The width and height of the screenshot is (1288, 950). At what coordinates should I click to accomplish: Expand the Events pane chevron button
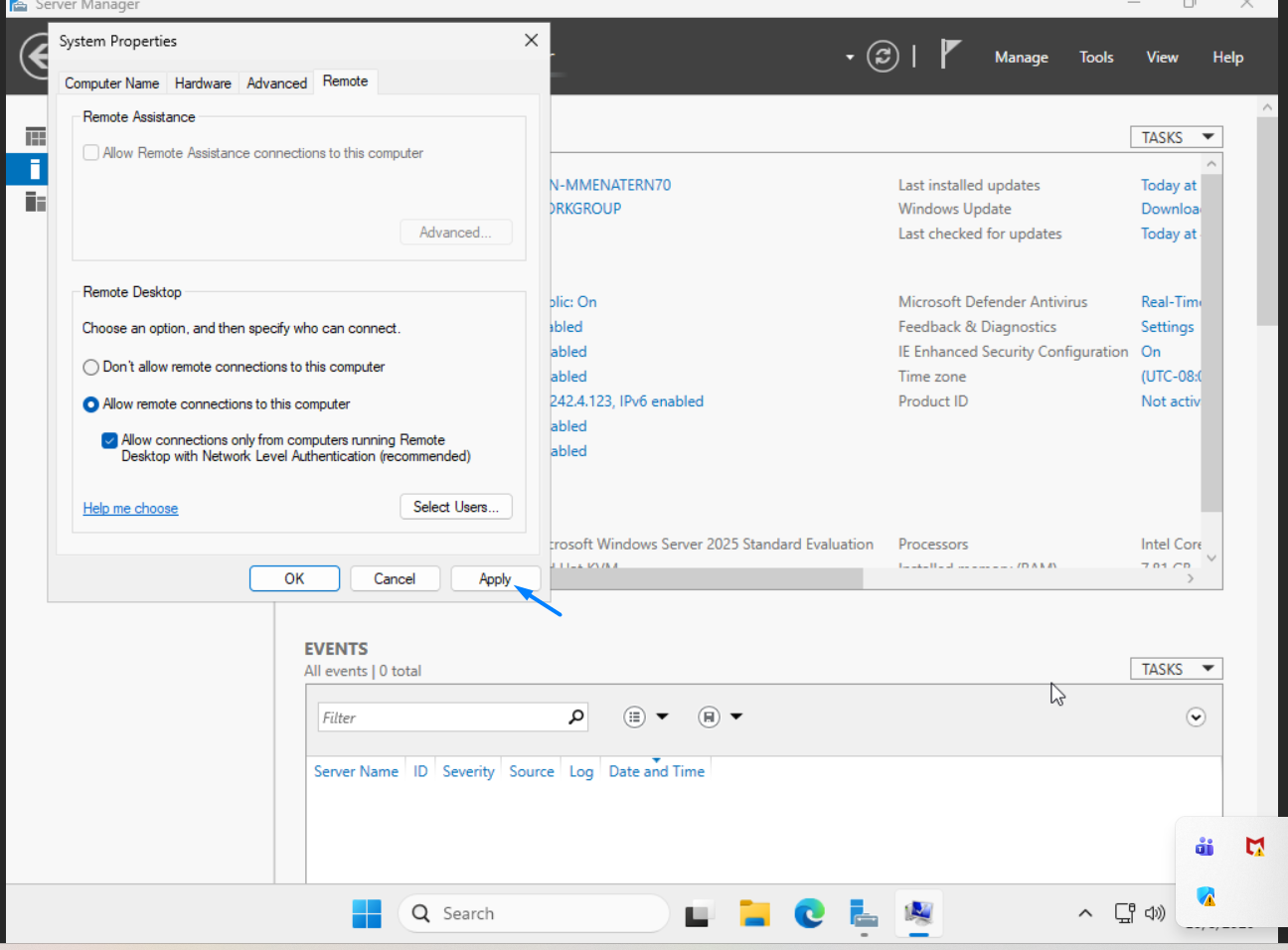(x=1196, y=717)
